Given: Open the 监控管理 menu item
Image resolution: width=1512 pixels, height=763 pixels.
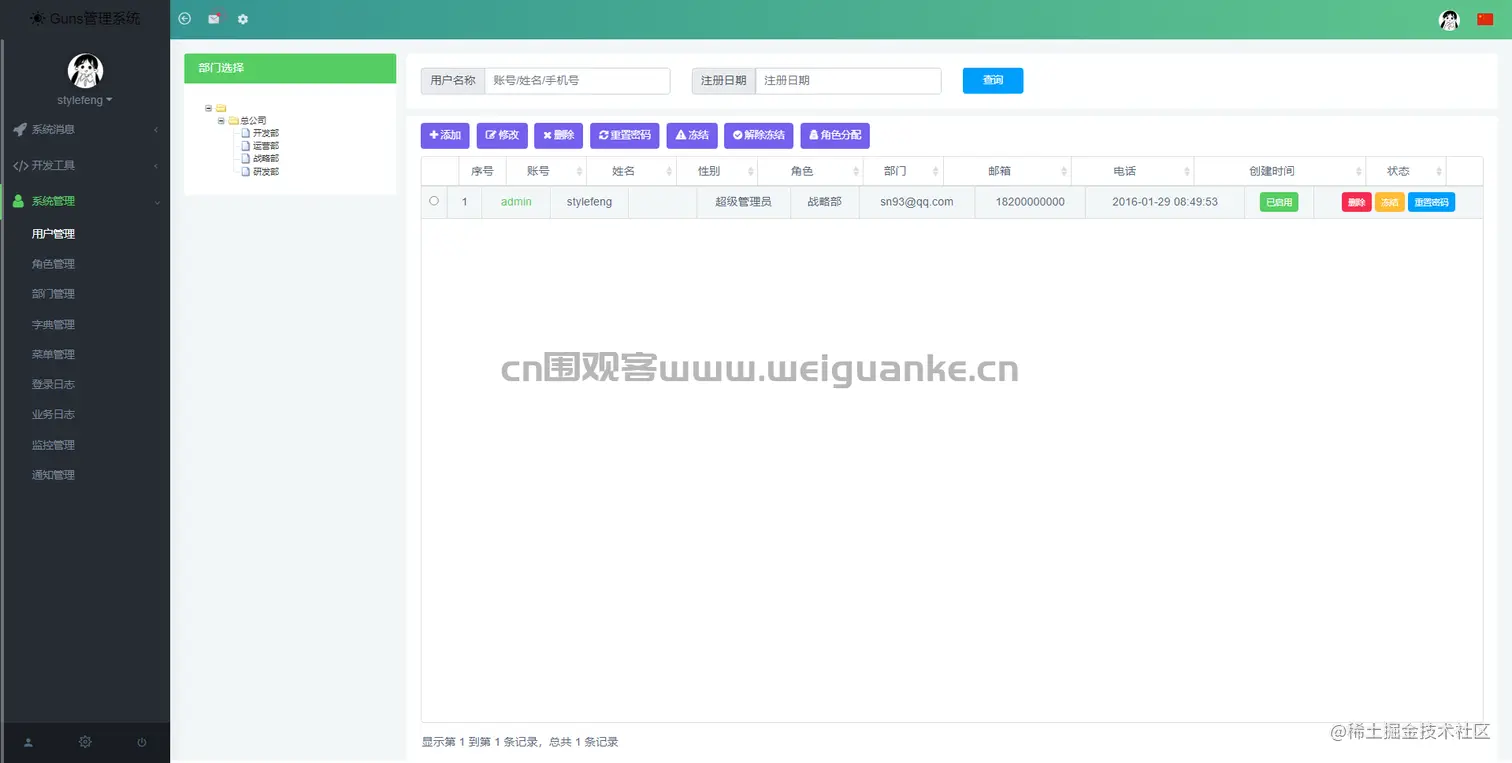Looking at the screenshot, I should (53, 445).
